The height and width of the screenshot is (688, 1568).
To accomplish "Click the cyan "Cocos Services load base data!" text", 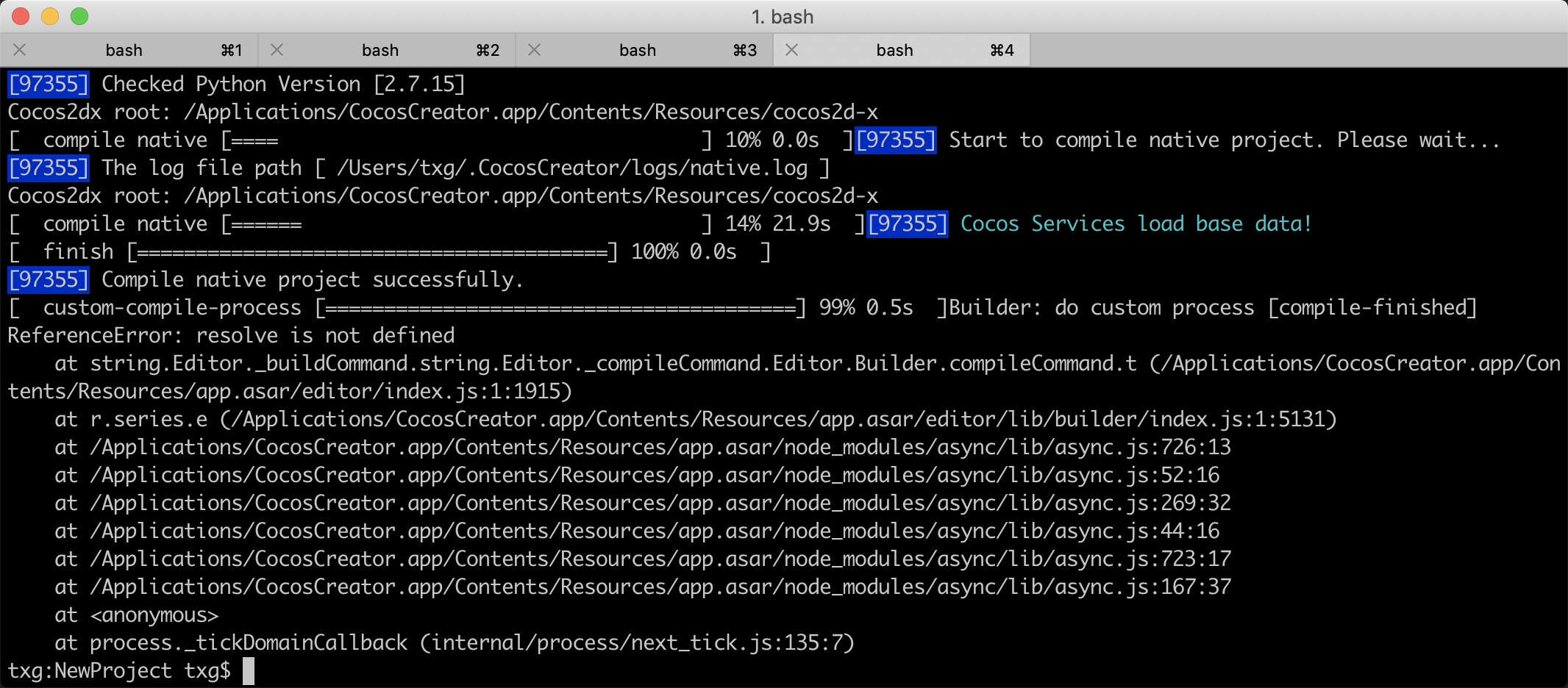I will pyautogui.click(x=1136, y=224).
